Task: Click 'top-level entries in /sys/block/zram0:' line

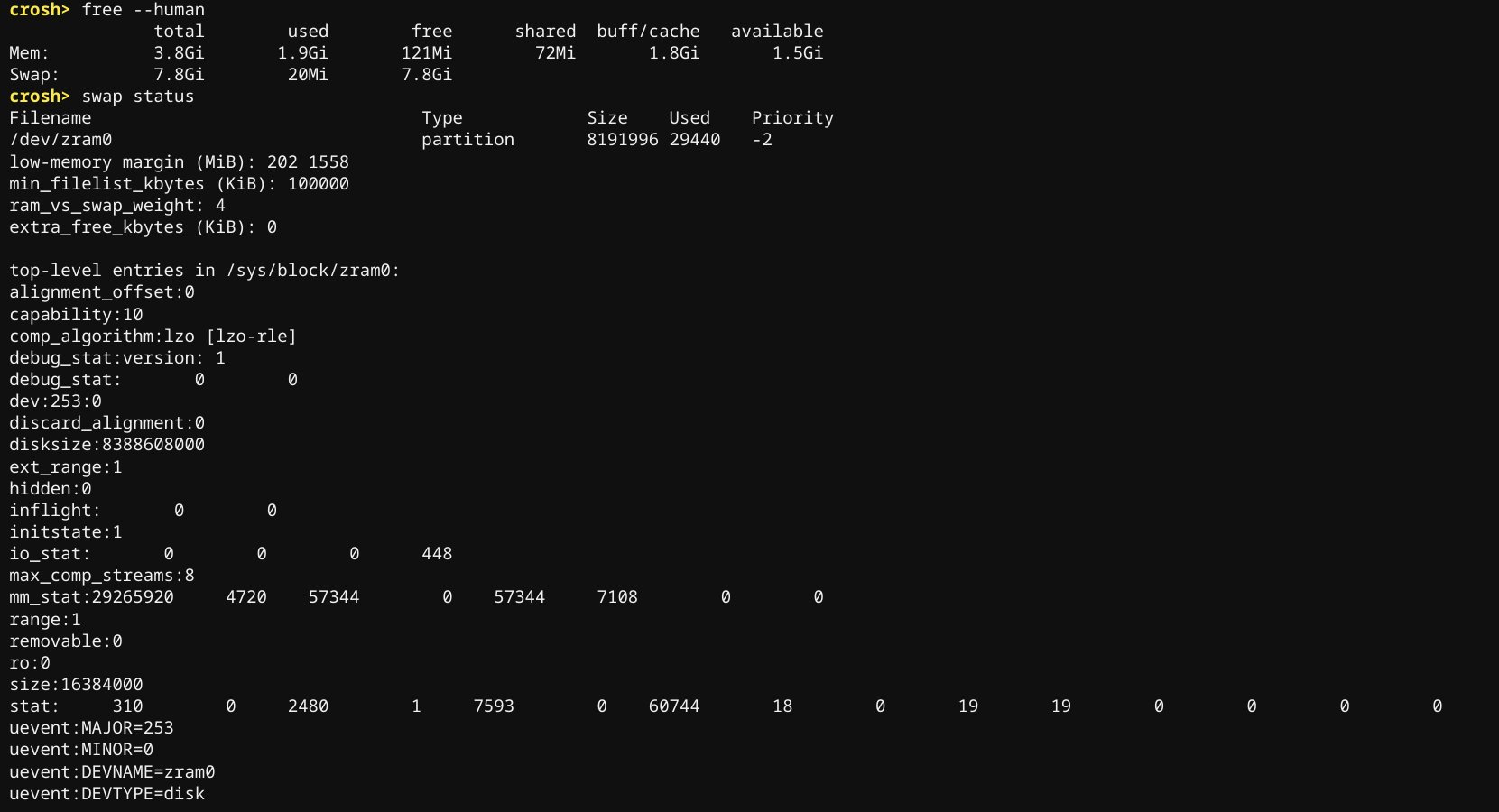Action: click(205, 271)
